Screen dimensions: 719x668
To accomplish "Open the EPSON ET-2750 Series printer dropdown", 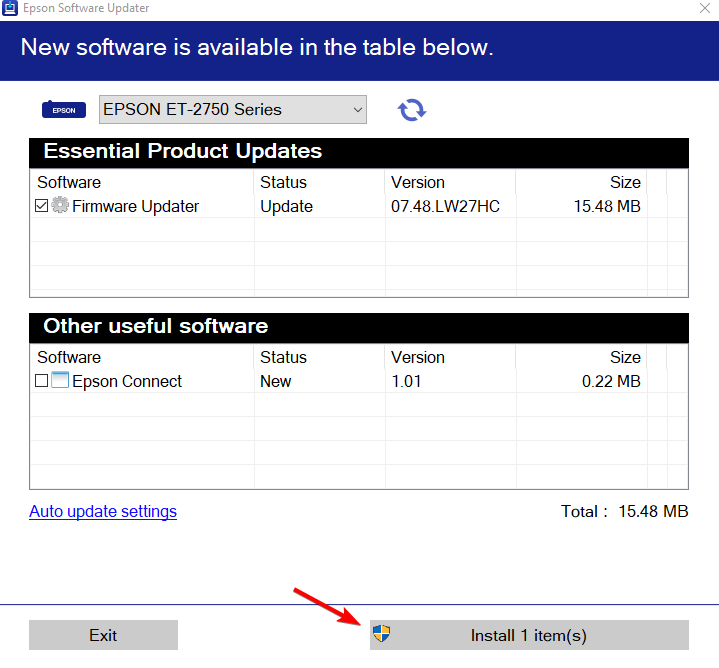I will [x=233, y=110].
